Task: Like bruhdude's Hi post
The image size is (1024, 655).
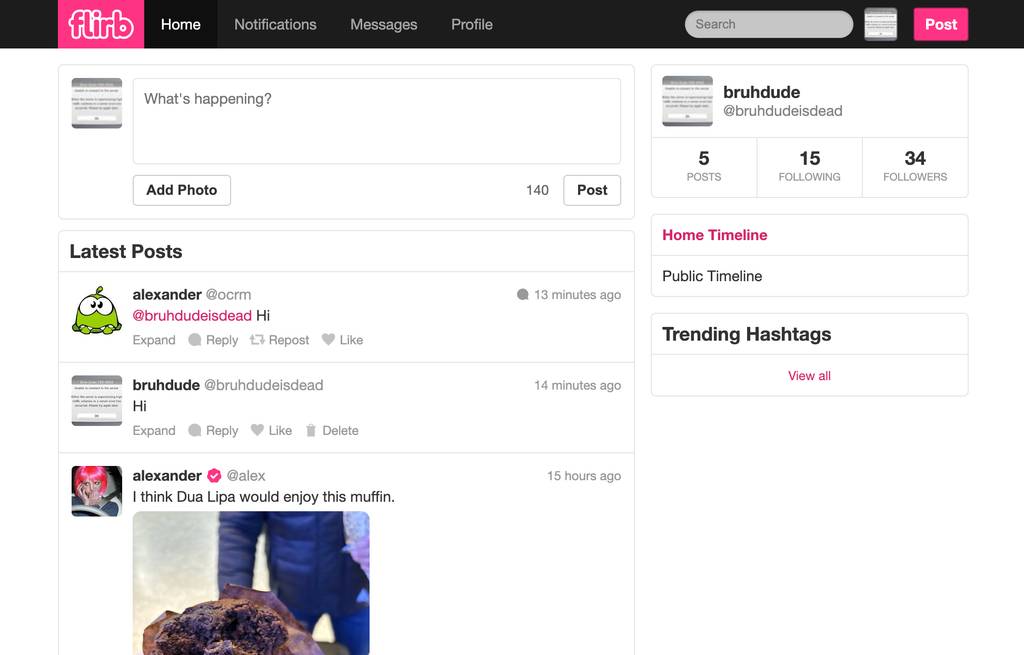Action: 272,430
